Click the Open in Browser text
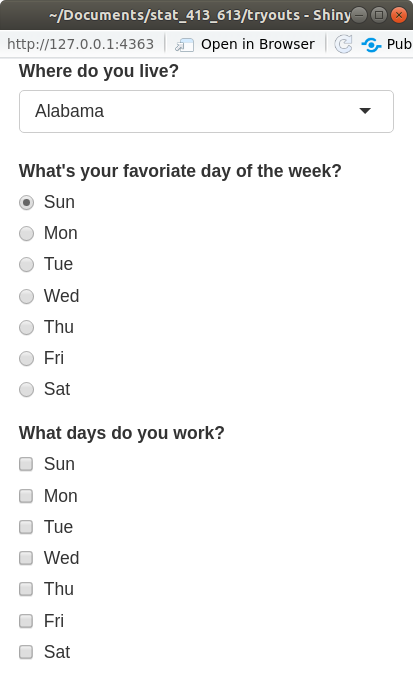Image resolution: width=413 pixels, height=686 pixels. tap(258, 44)
